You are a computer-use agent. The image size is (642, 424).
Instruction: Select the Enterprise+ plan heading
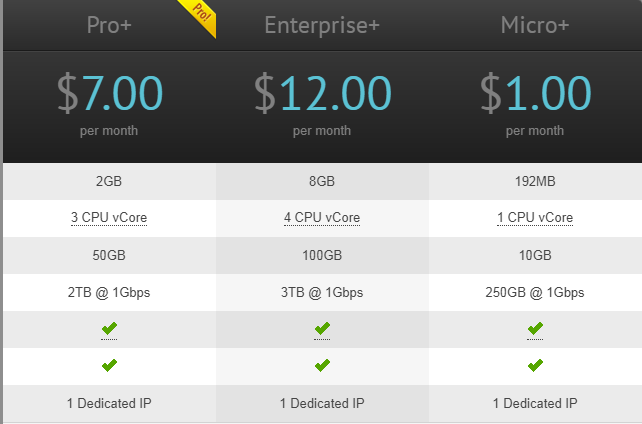coord(322,25)
